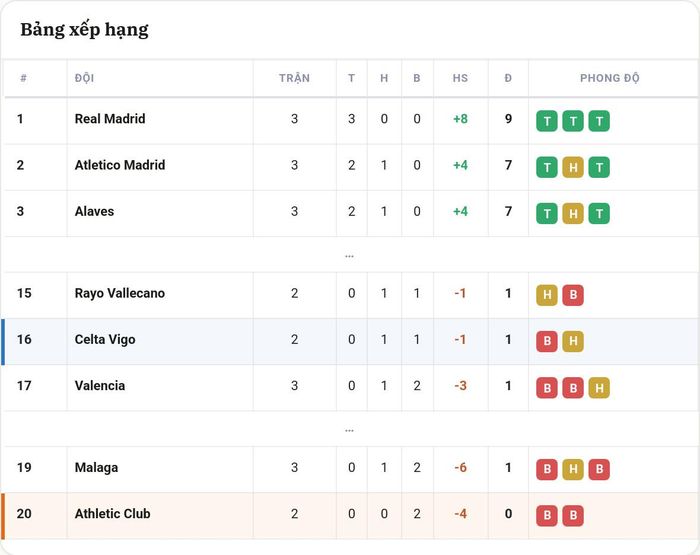Click Athletic Club's first red B badge
This screenshot has width=700, height=555.
(x=547, y=516)
